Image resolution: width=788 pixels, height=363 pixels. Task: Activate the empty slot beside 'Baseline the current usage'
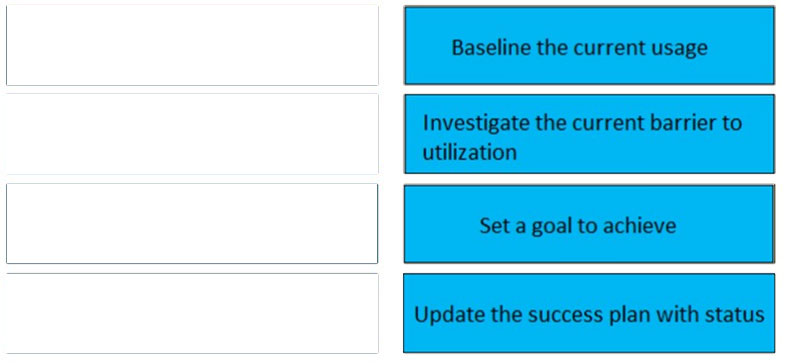tap(192, 45)
